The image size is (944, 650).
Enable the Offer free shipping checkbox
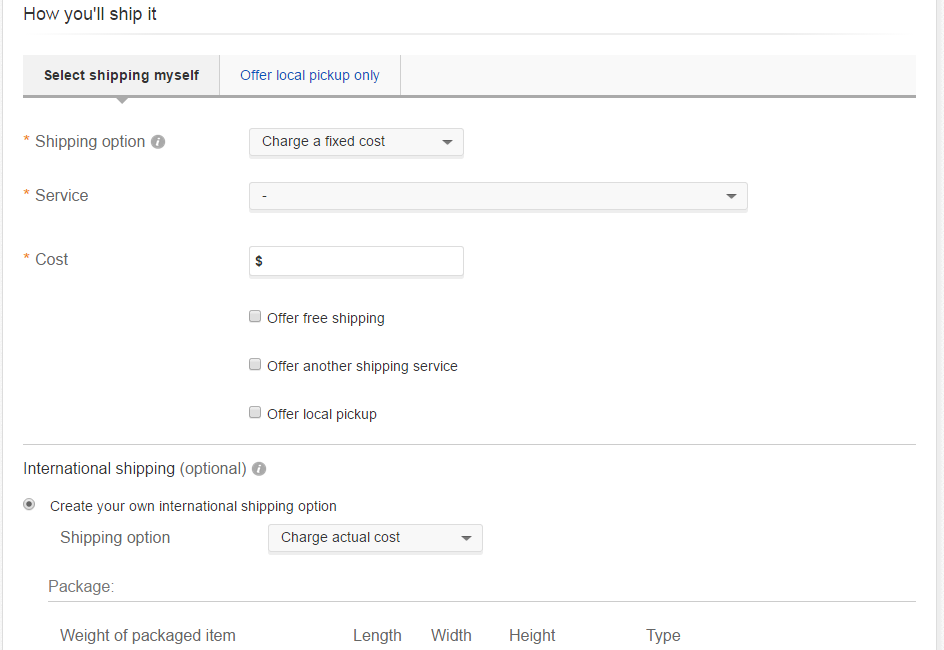(255, 317)
